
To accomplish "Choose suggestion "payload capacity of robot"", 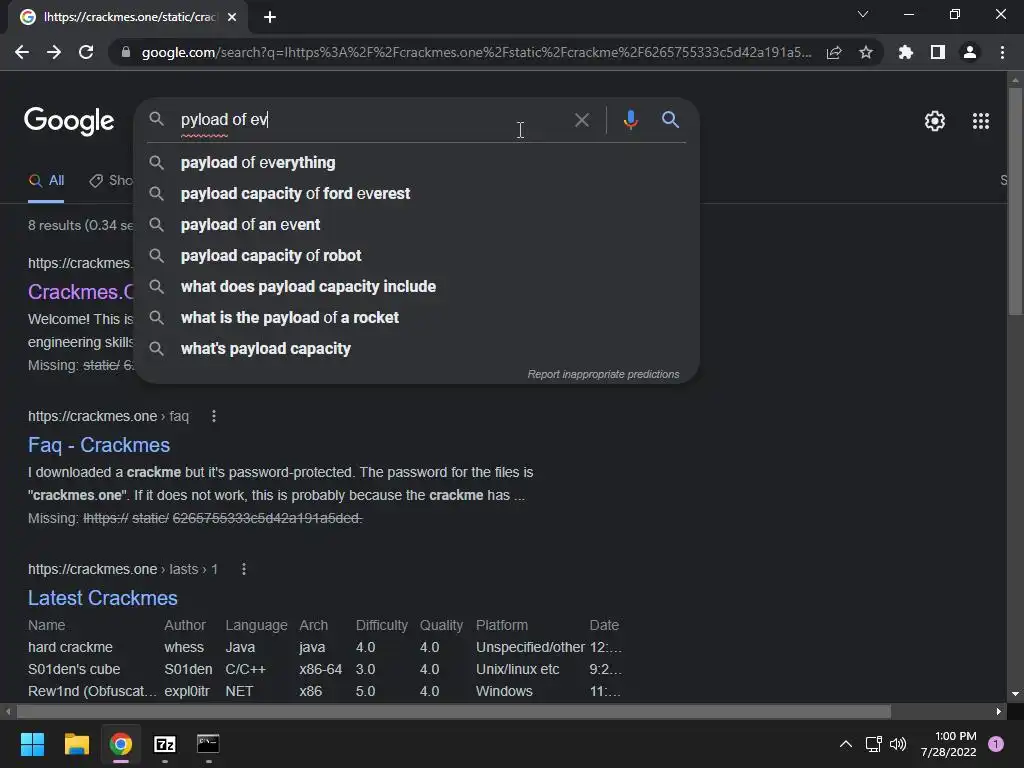I will [416, 255].
